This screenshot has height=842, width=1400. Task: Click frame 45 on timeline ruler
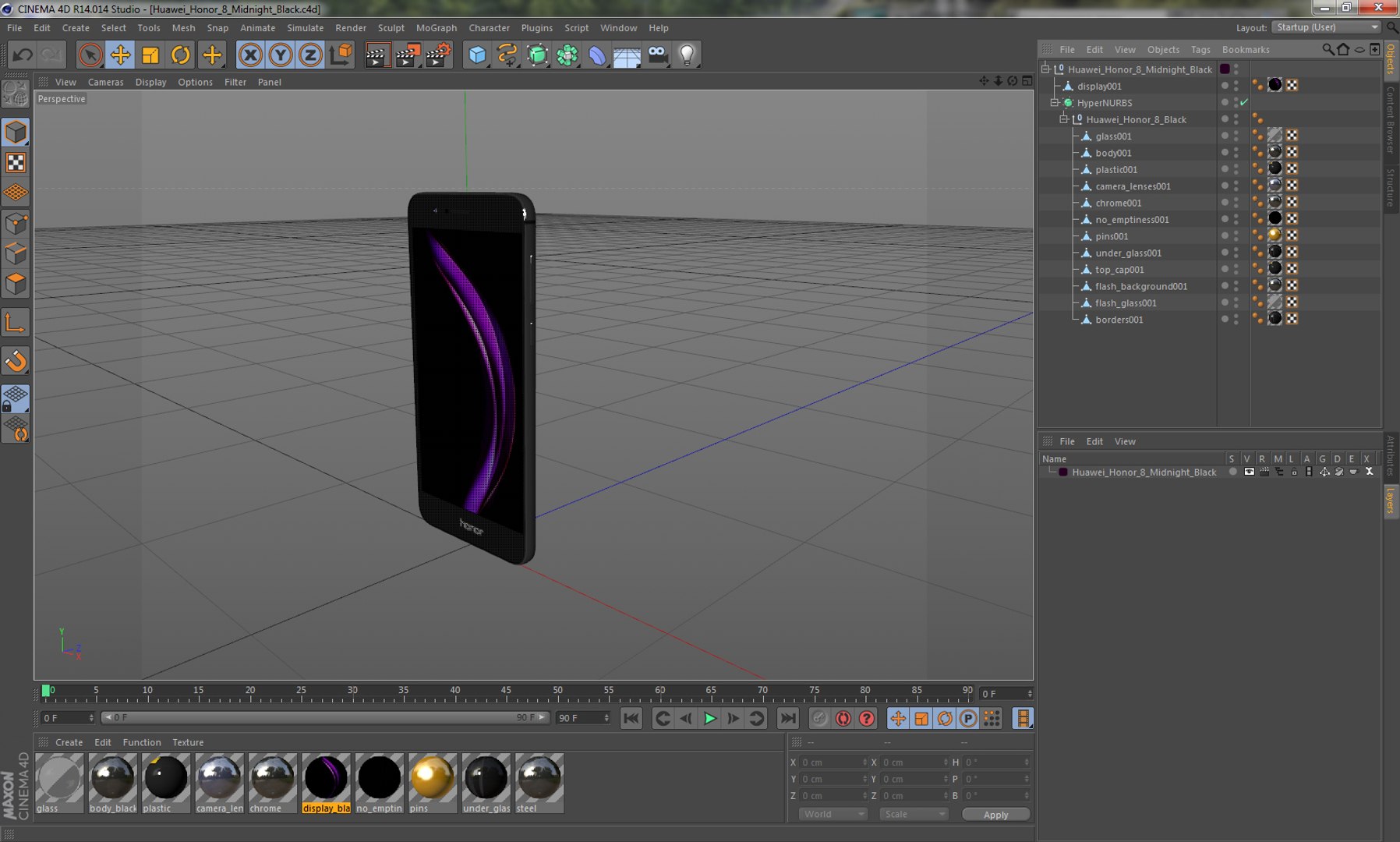[506, 692]
